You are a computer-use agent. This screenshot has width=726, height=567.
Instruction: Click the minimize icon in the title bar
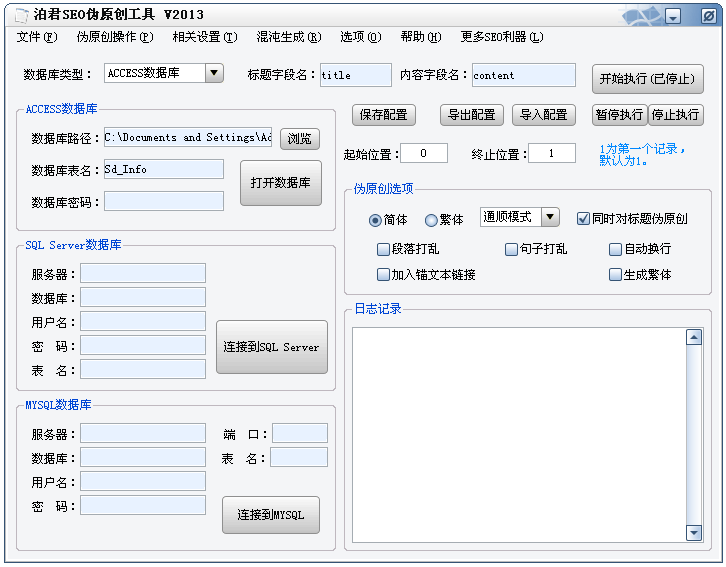(x=674, y=15)
